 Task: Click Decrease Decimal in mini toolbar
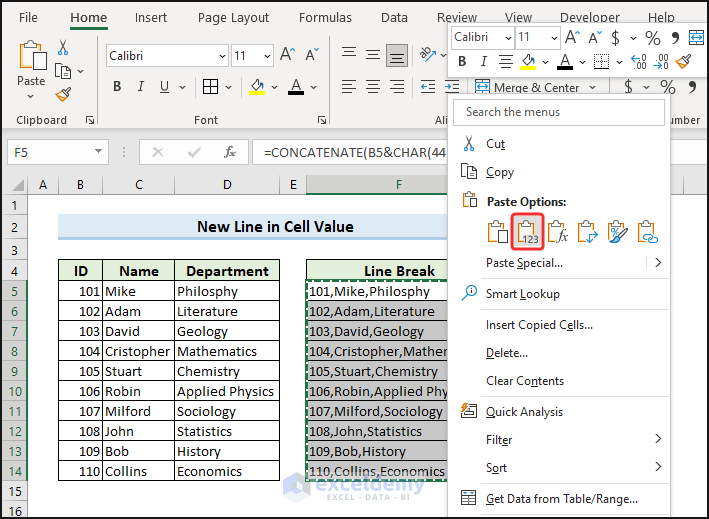coord(661,61)
